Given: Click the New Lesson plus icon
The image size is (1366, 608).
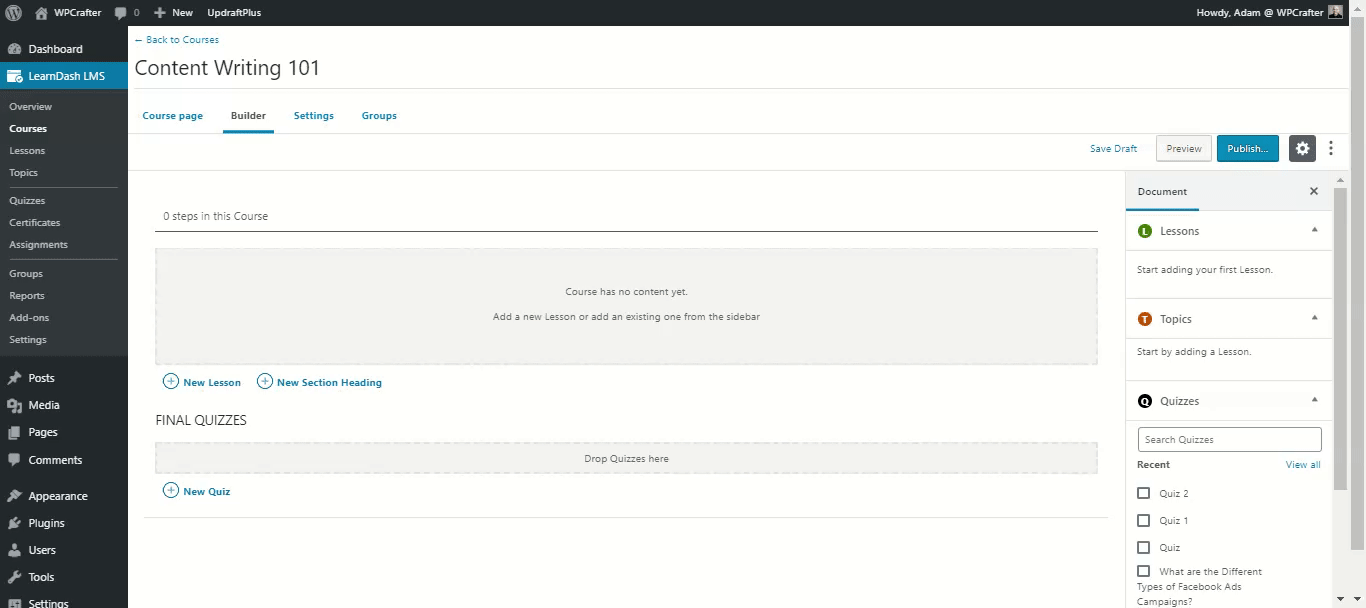Looking at the screenshot, I should click(171, 381).
